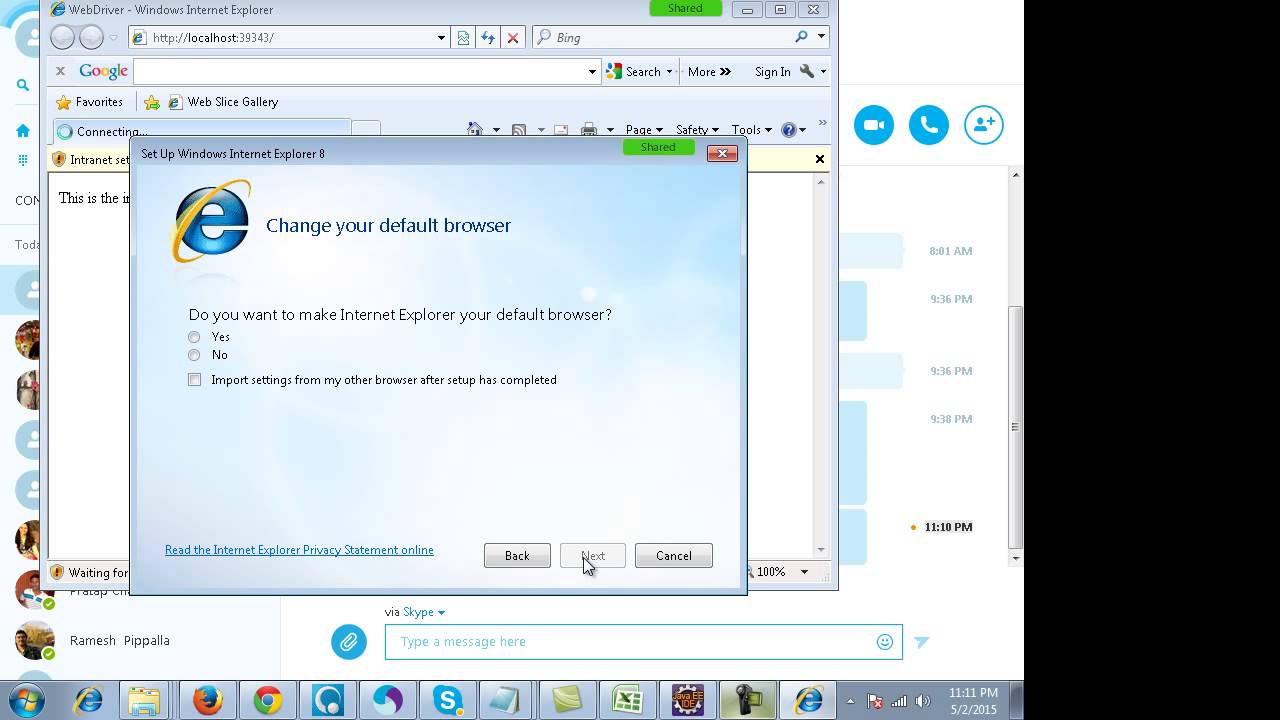Click the volume icon in system tray

[x=922, y=701]
